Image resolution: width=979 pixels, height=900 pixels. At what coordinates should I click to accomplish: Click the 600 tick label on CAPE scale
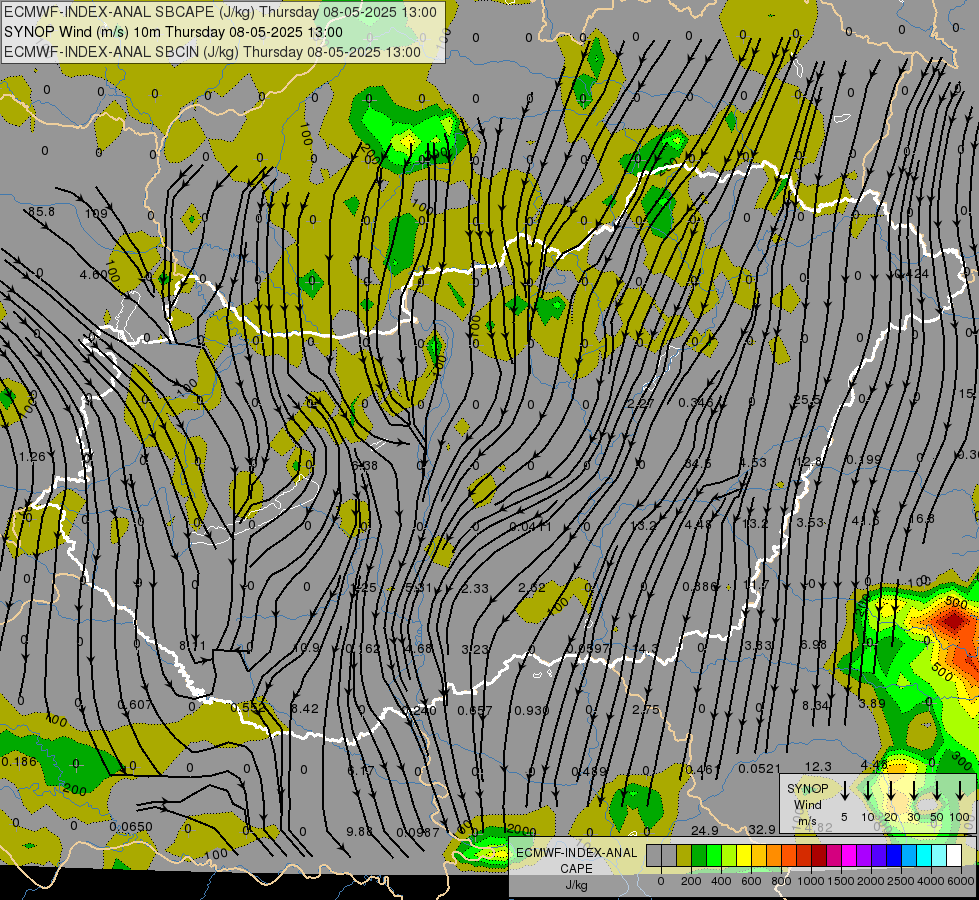click(751, 881)
